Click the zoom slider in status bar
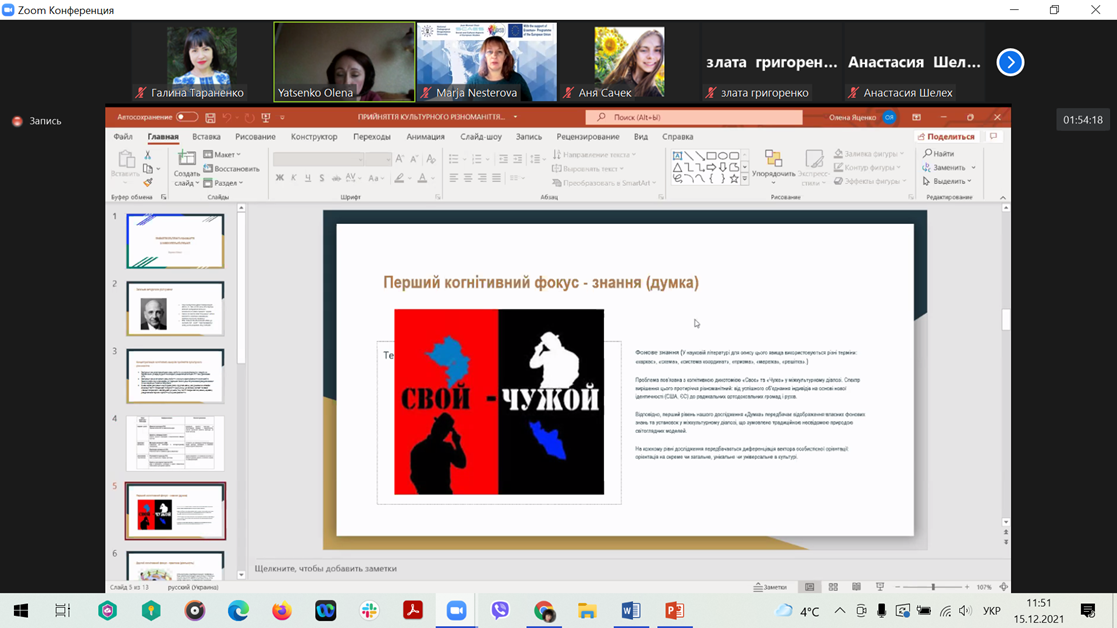 pos(933,587)
